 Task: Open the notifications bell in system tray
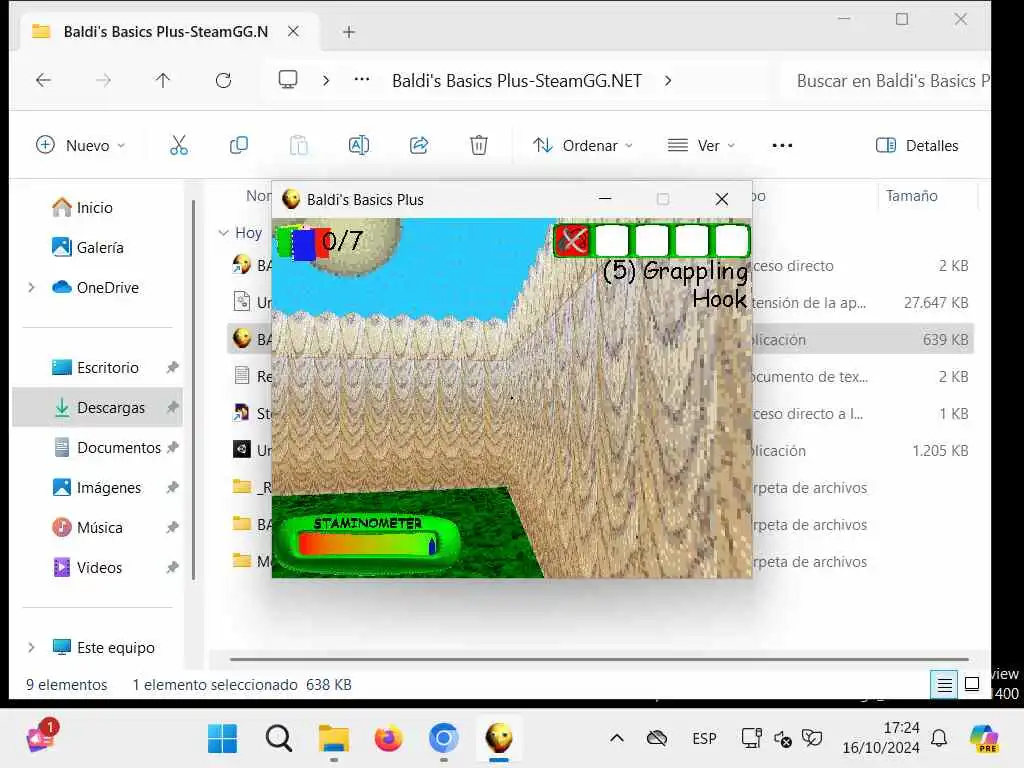(939, 739)
